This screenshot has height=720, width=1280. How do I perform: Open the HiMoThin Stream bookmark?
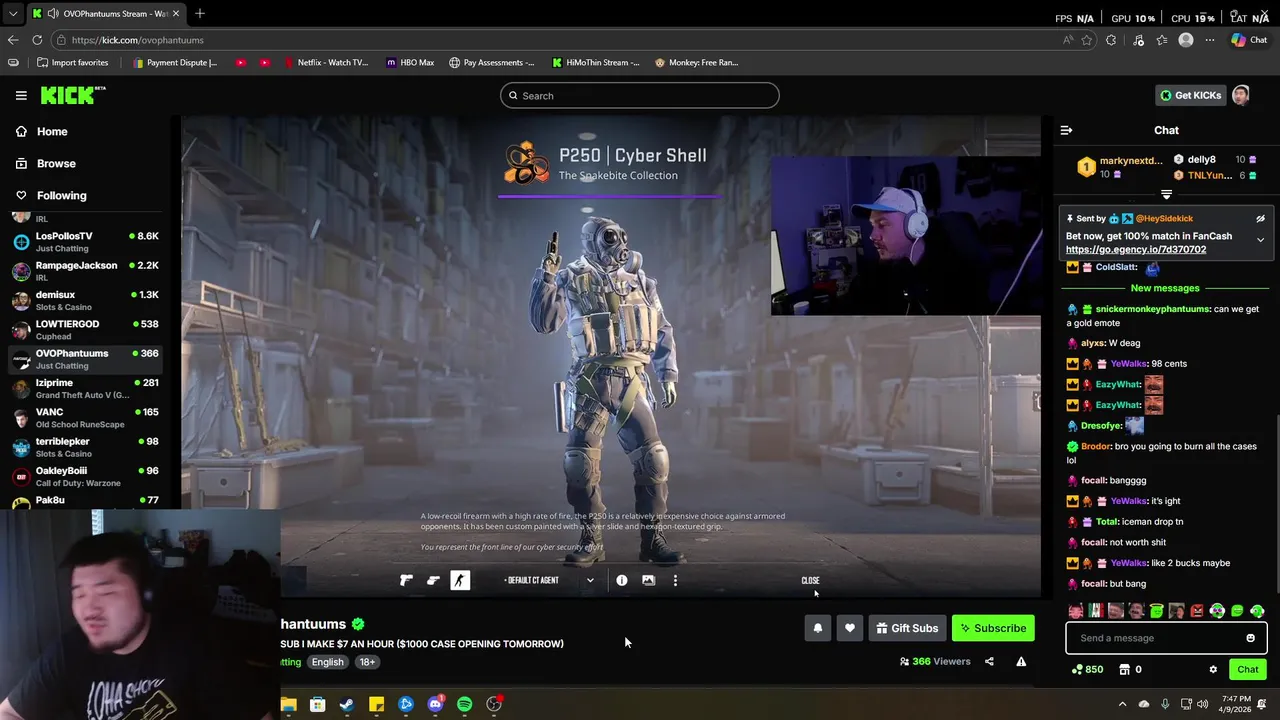coord(595,62)
